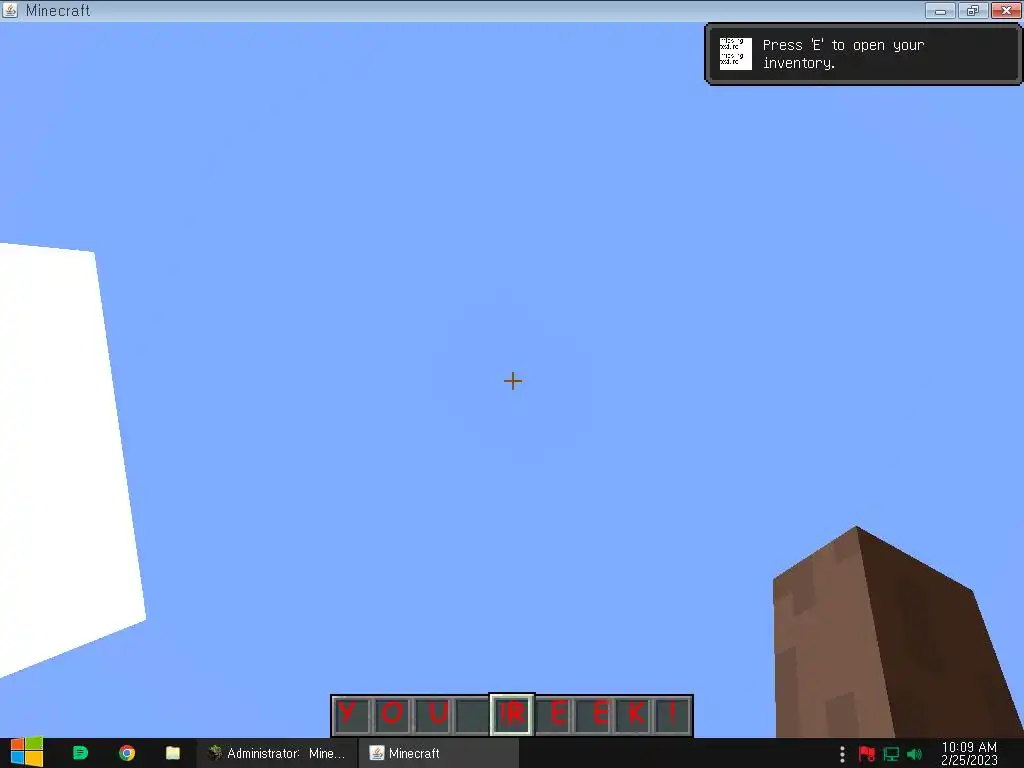Viewport: 1024px width, 768px height.
Task: Select the hotbar slot labeled O
Action: coord(392,714)
